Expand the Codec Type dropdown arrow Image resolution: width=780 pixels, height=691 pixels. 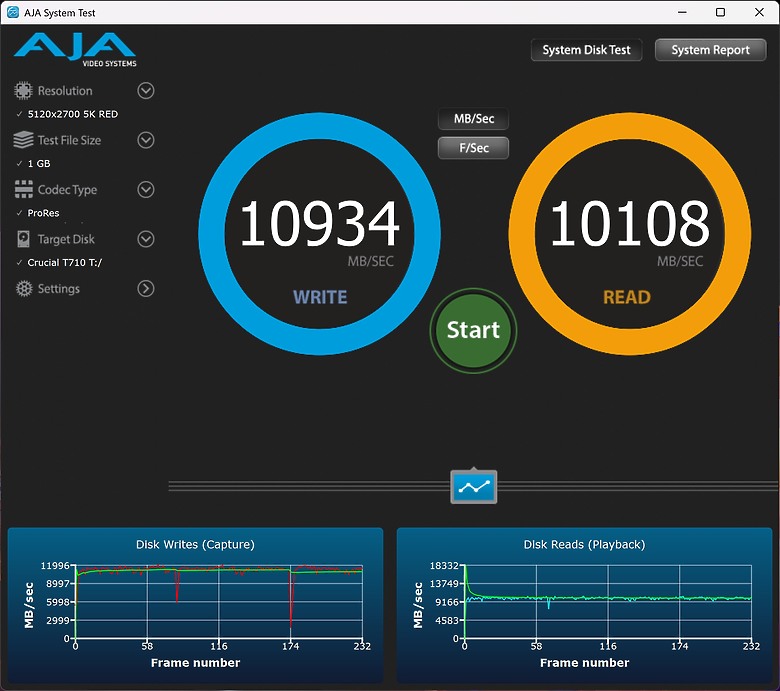146,190
